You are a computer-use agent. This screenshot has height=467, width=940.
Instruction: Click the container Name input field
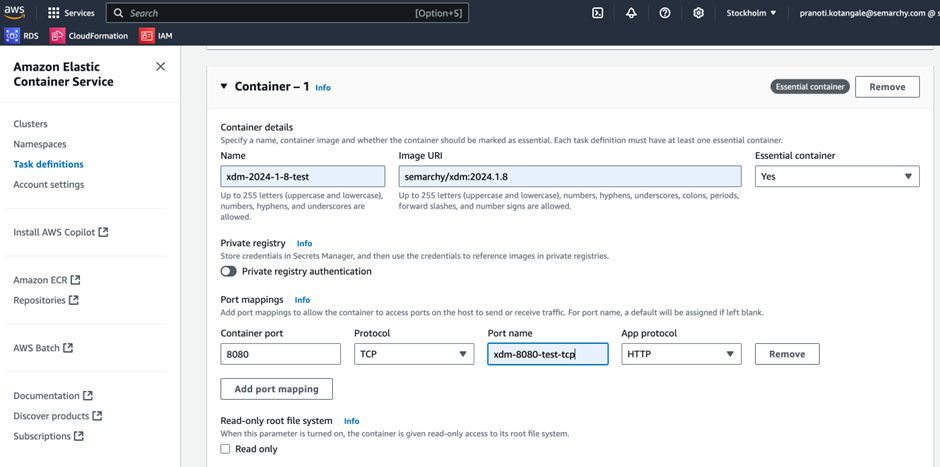(x=303, y=176)
